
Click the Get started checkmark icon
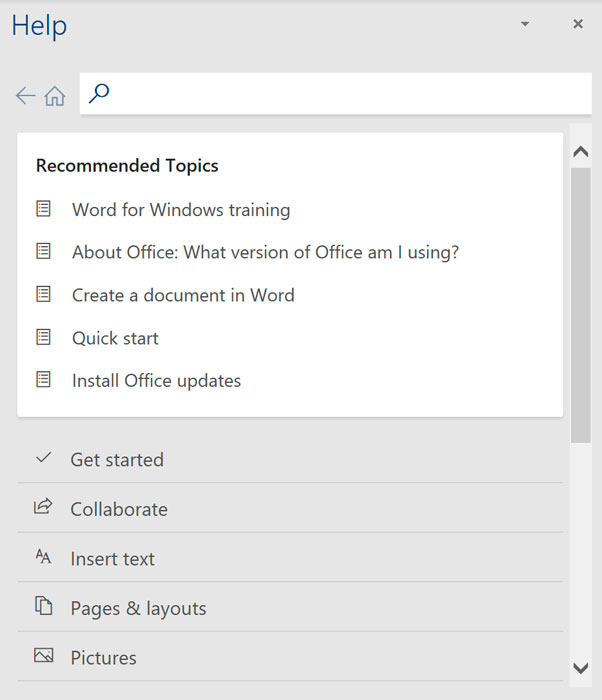pyautogui.click(x=43, y=459)
